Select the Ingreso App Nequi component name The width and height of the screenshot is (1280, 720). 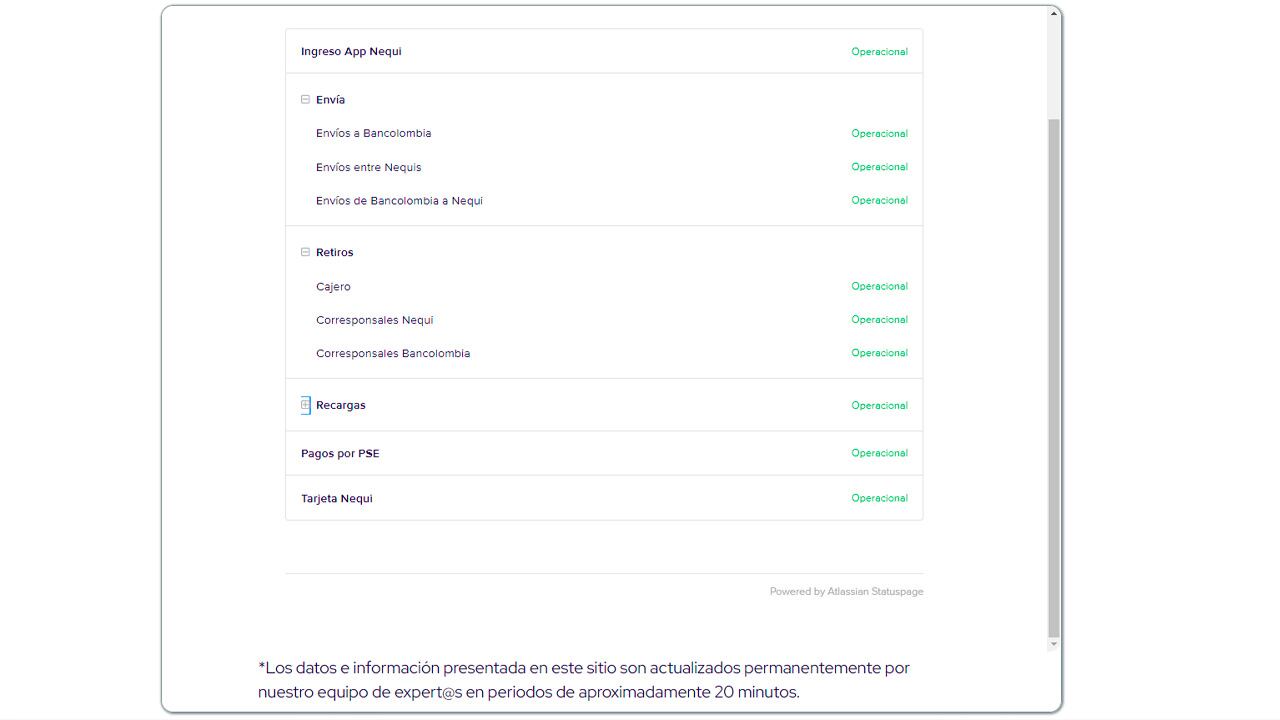(351, 52)
